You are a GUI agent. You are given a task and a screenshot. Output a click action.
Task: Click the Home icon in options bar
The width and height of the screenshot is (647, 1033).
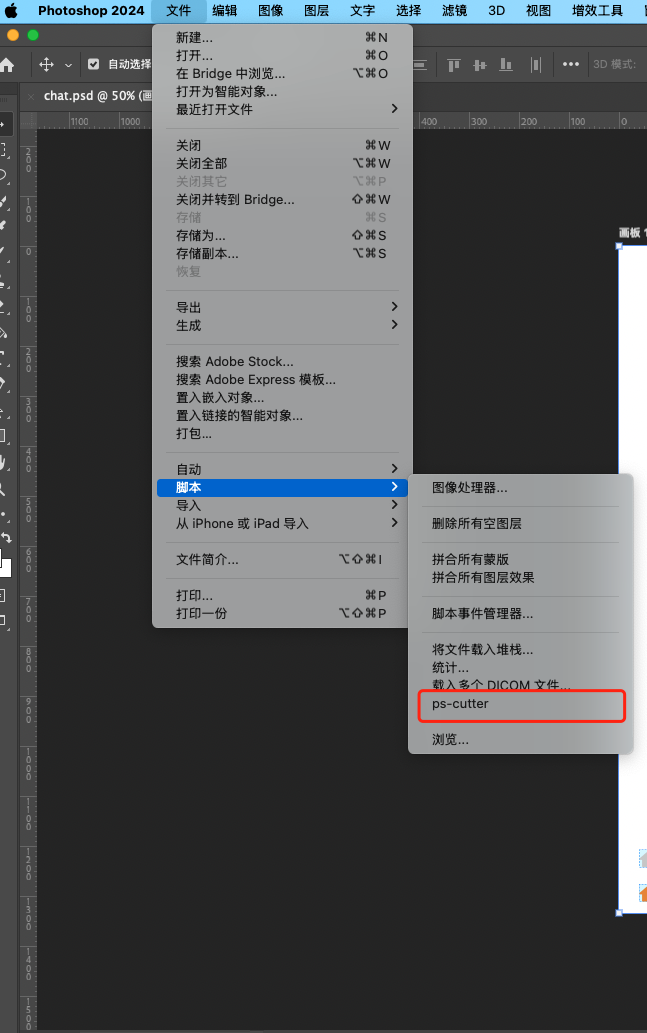click(x=7, y=65)
